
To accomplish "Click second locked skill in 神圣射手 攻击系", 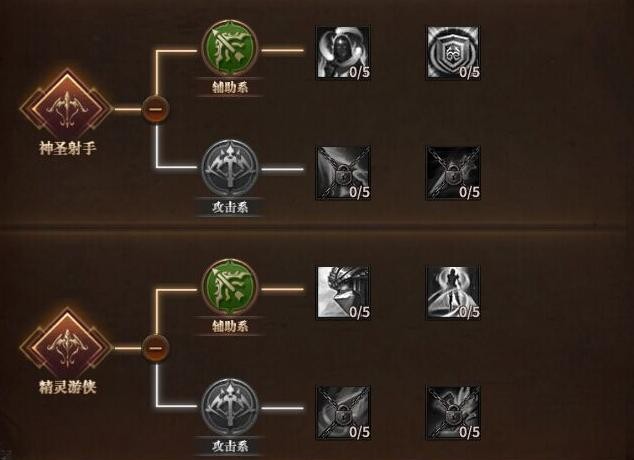I will pyautogui.click(x=453, y=173).
